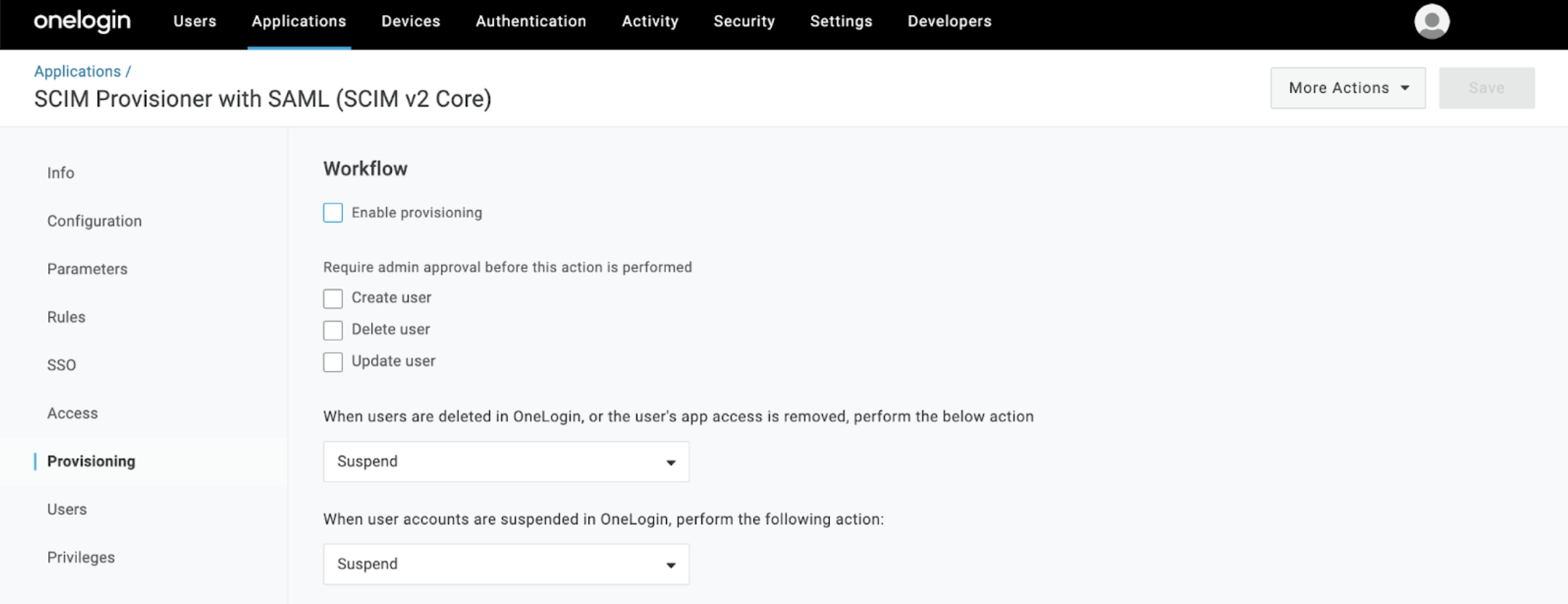Check the Delete user approval box
The image size is (1568, 604).
click(x=332, y=330)
